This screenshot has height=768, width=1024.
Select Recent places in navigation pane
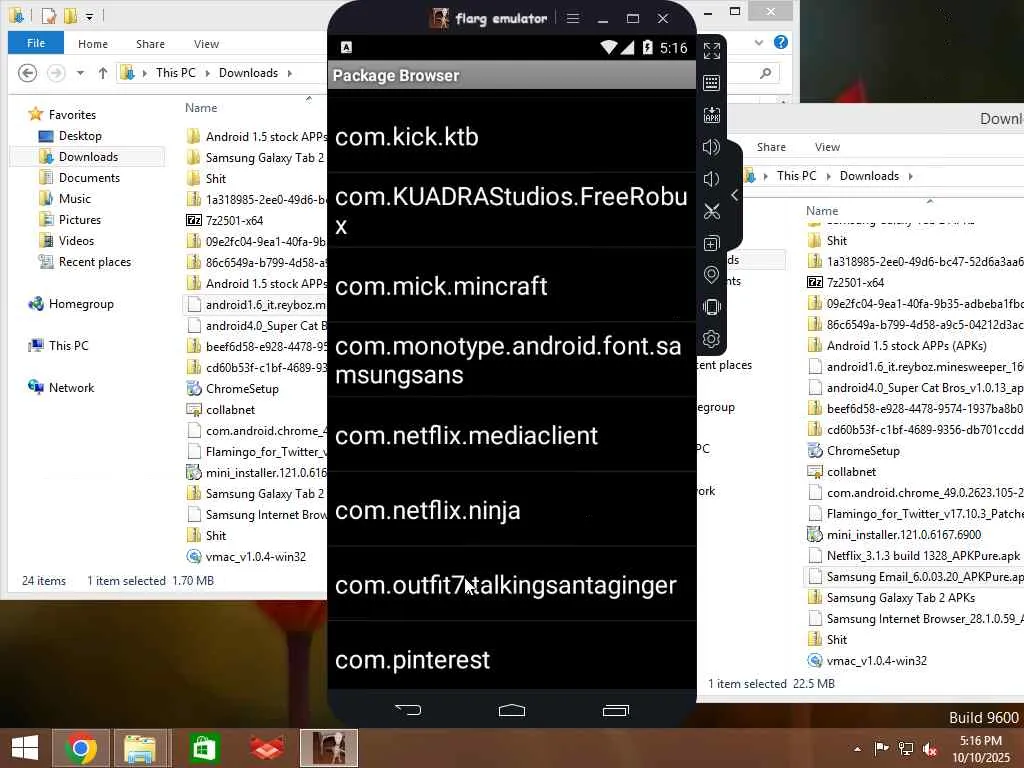95,262
